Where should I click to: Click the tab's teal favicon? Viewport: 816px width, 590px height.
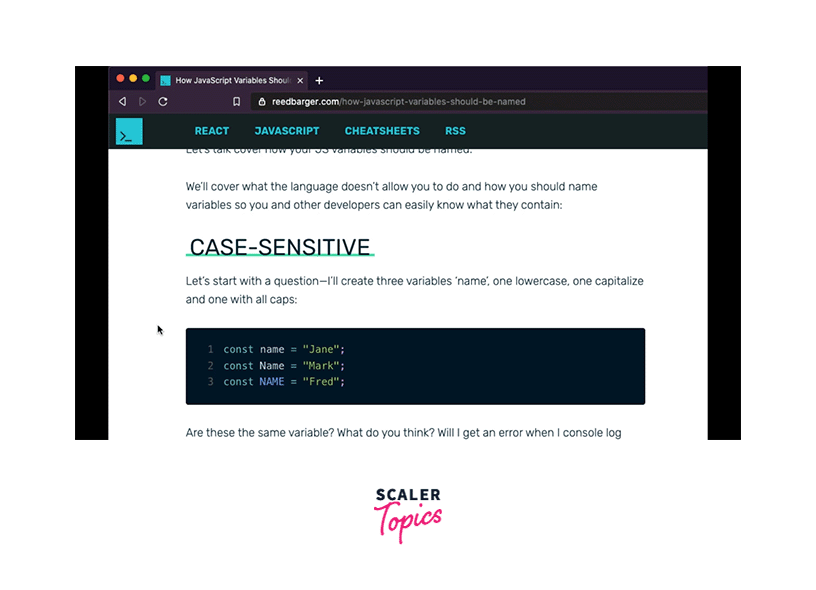click(165, 80)
